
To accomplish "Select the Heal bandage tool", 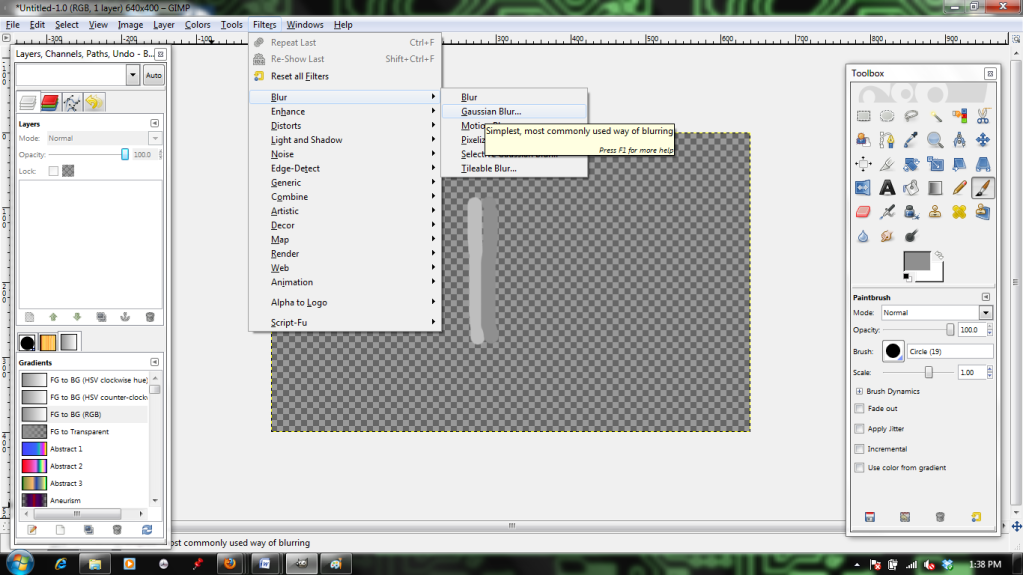I will pyautogui.click(x=959, y=212).
